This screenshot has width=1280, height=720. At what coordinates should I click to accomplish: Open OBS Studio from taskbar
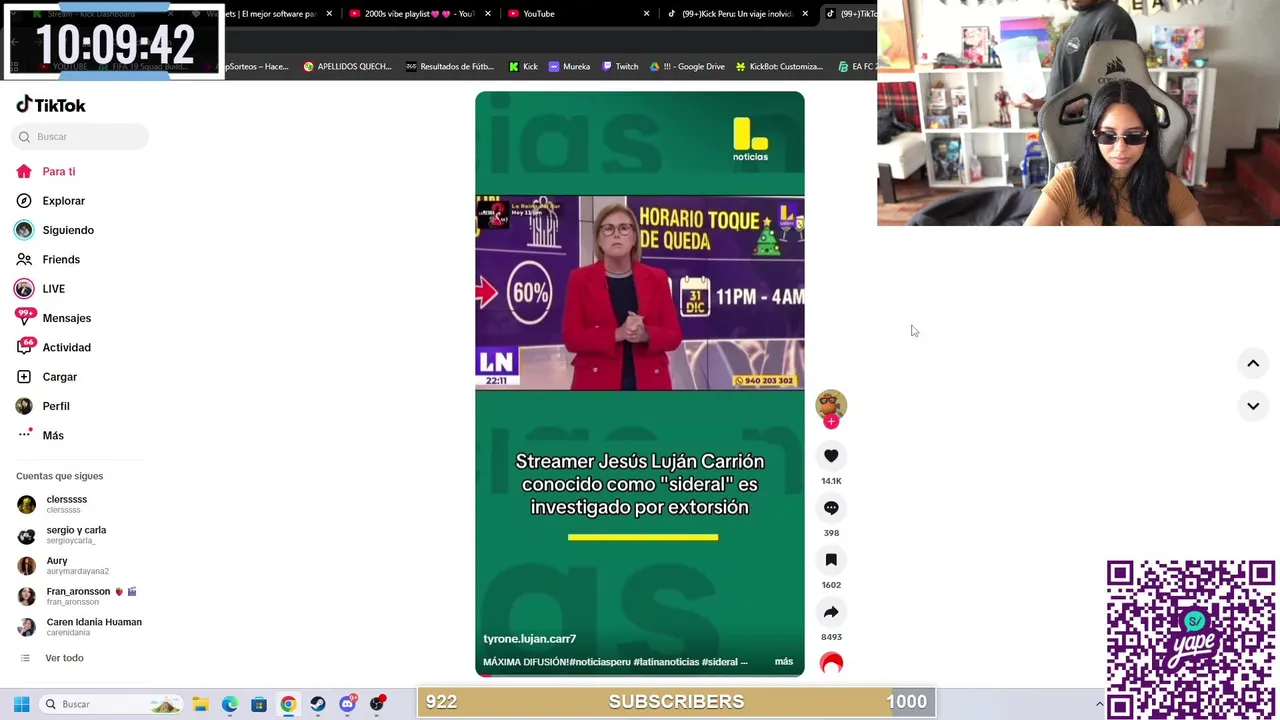pyautogui.click(x=377, y=705)
